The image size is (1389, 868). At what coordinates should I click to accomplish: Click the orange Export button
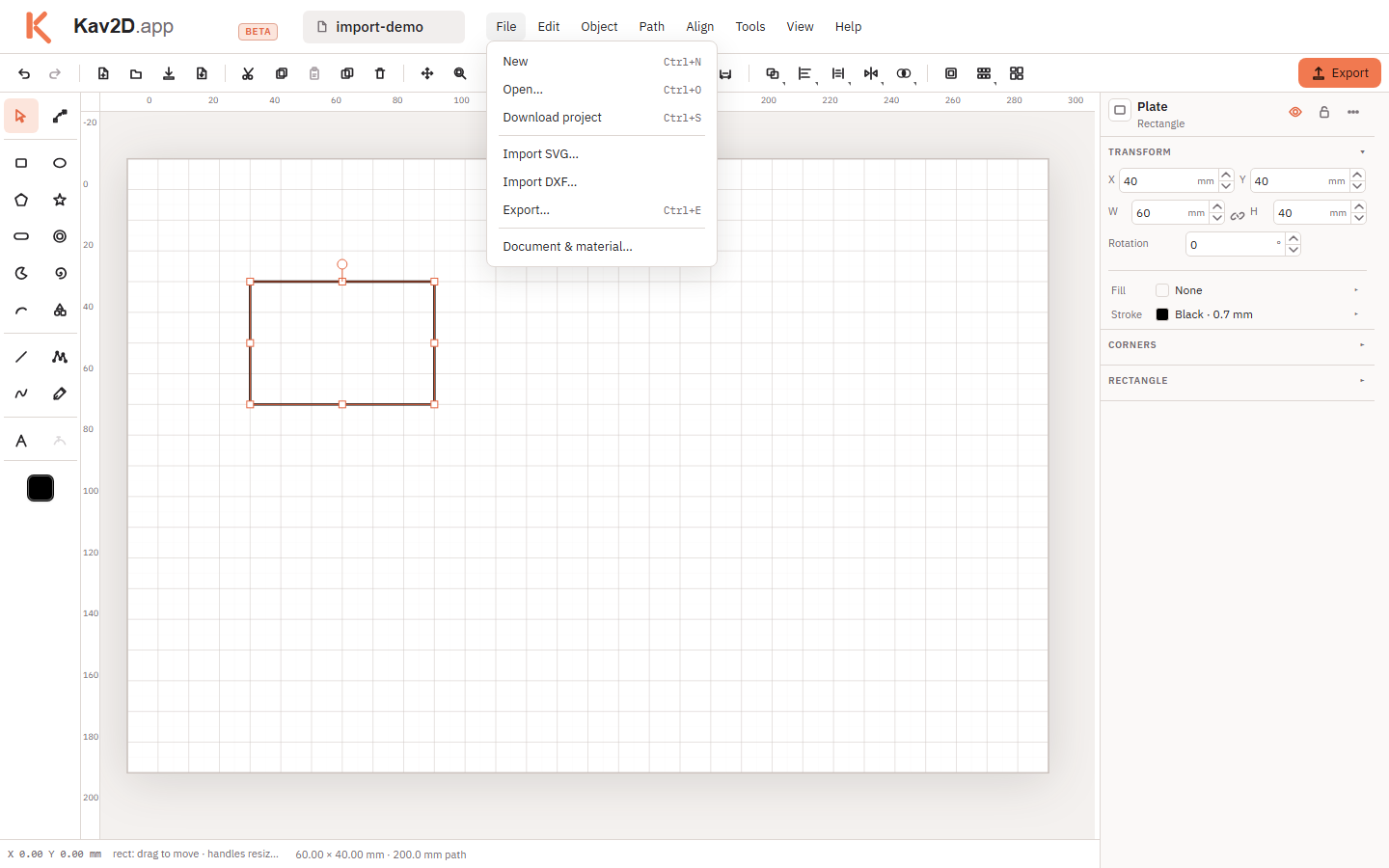[x=1340, y=73]
